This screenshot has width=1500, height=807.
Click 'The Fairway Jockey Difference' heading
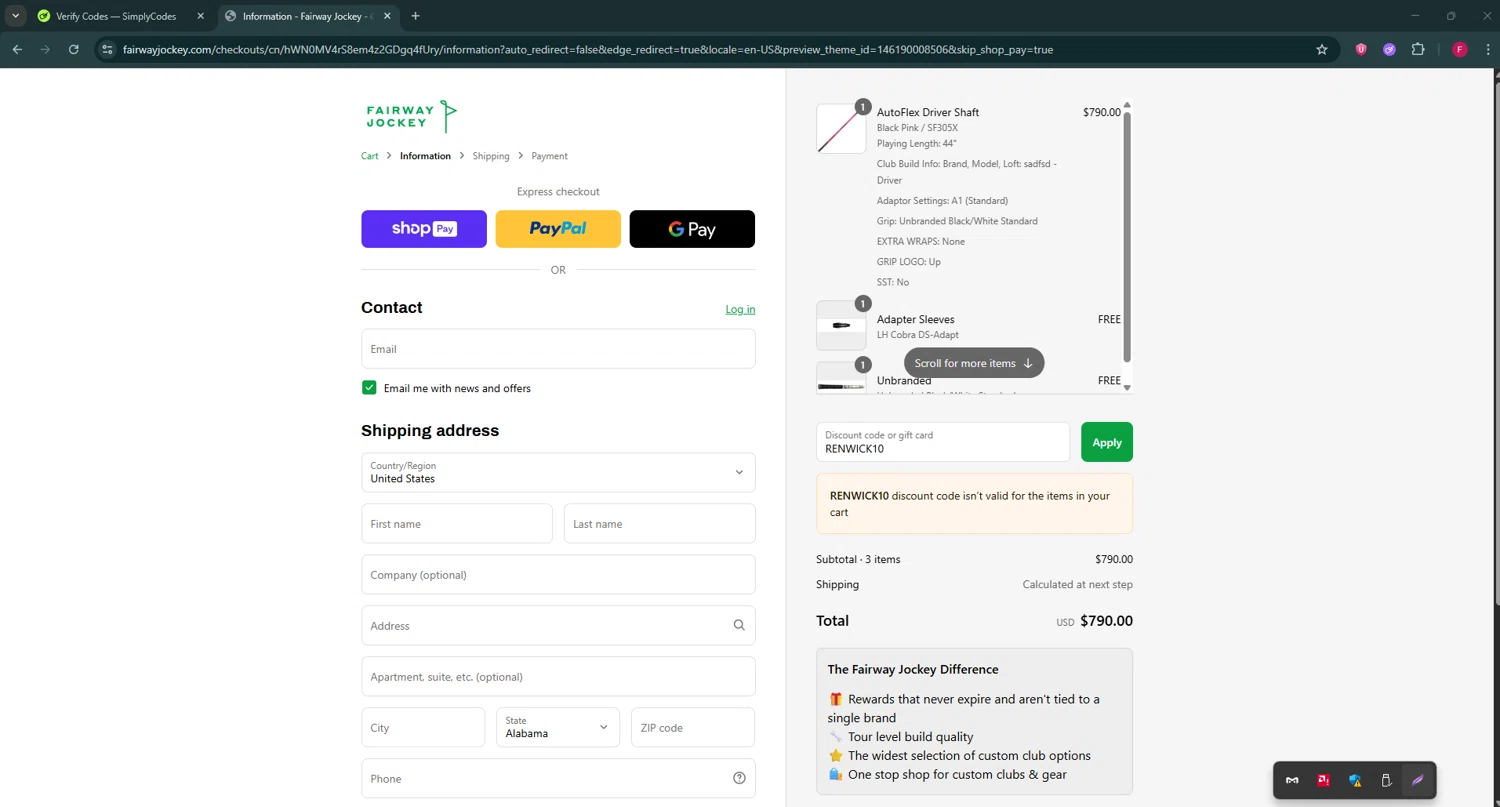[x=913, y=669]
